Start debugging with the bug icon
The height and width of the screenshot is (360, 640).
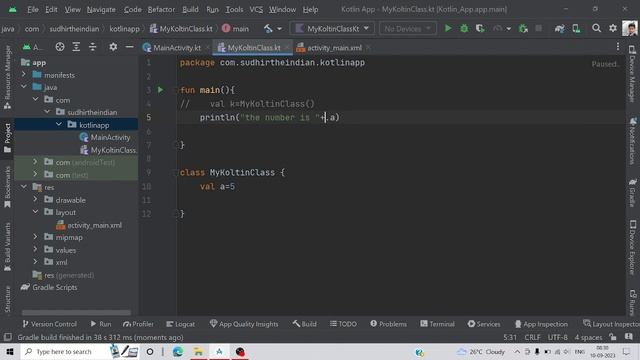click(x=464, y=29)
